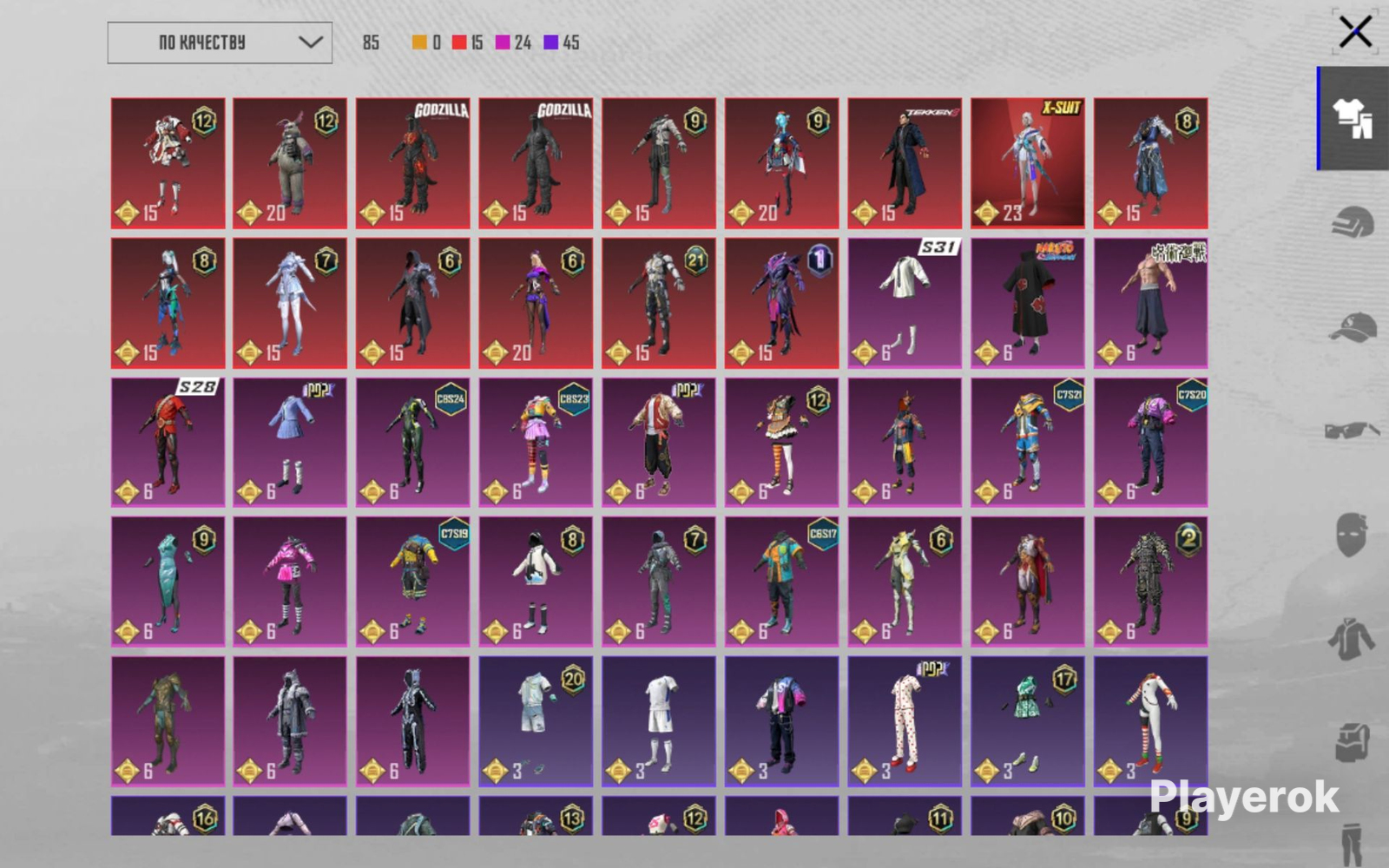Select the C8S23 colorful outfit card
Screen dimensions: 1389x868
point(536,443)
